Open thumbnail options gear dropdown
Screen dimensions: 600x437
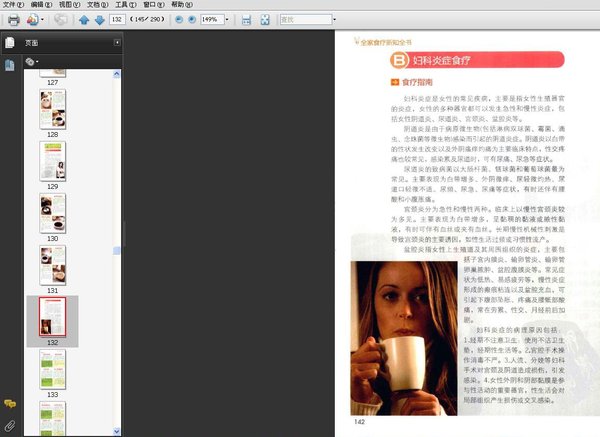(32, 61)
